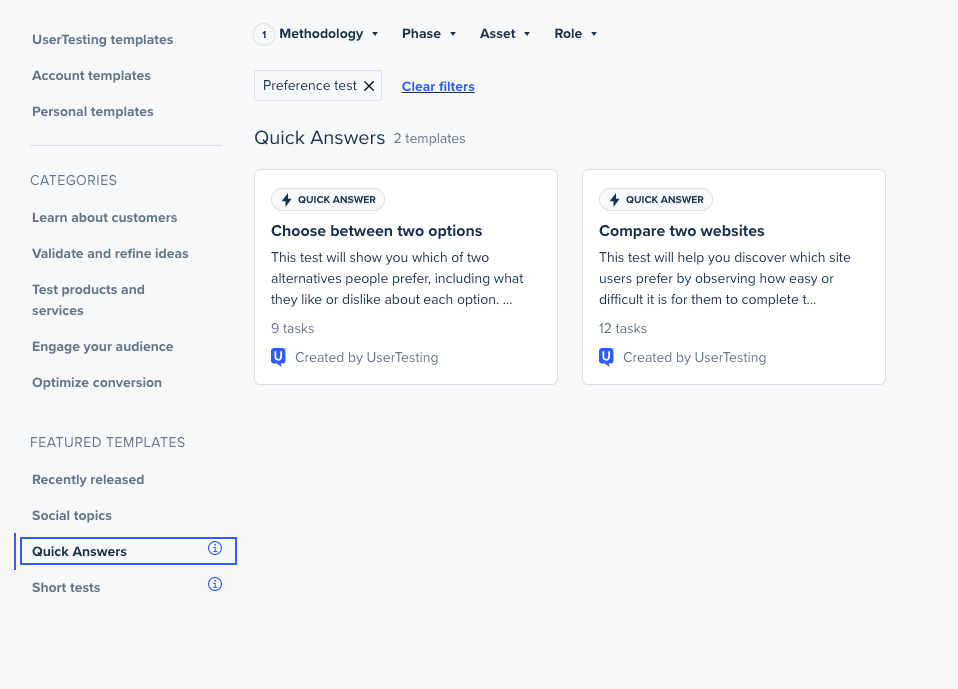Select Learn about customers category
958x689 pixels.
pyautogui.click(x=104, y=218)
